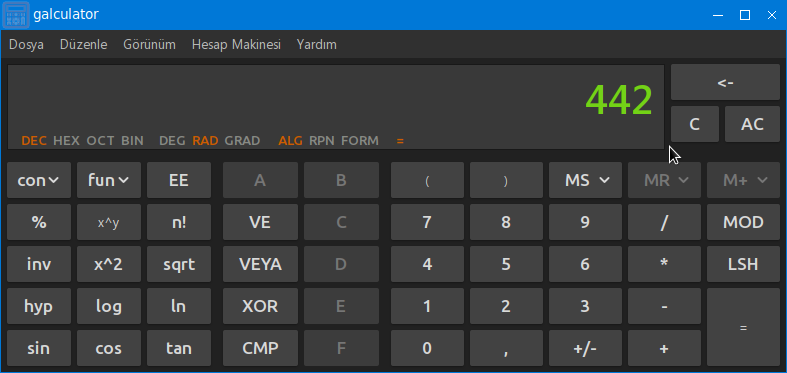Click the open parenthesis button
The width and height of the screenshot is (787, 373).
pos(427,180)
